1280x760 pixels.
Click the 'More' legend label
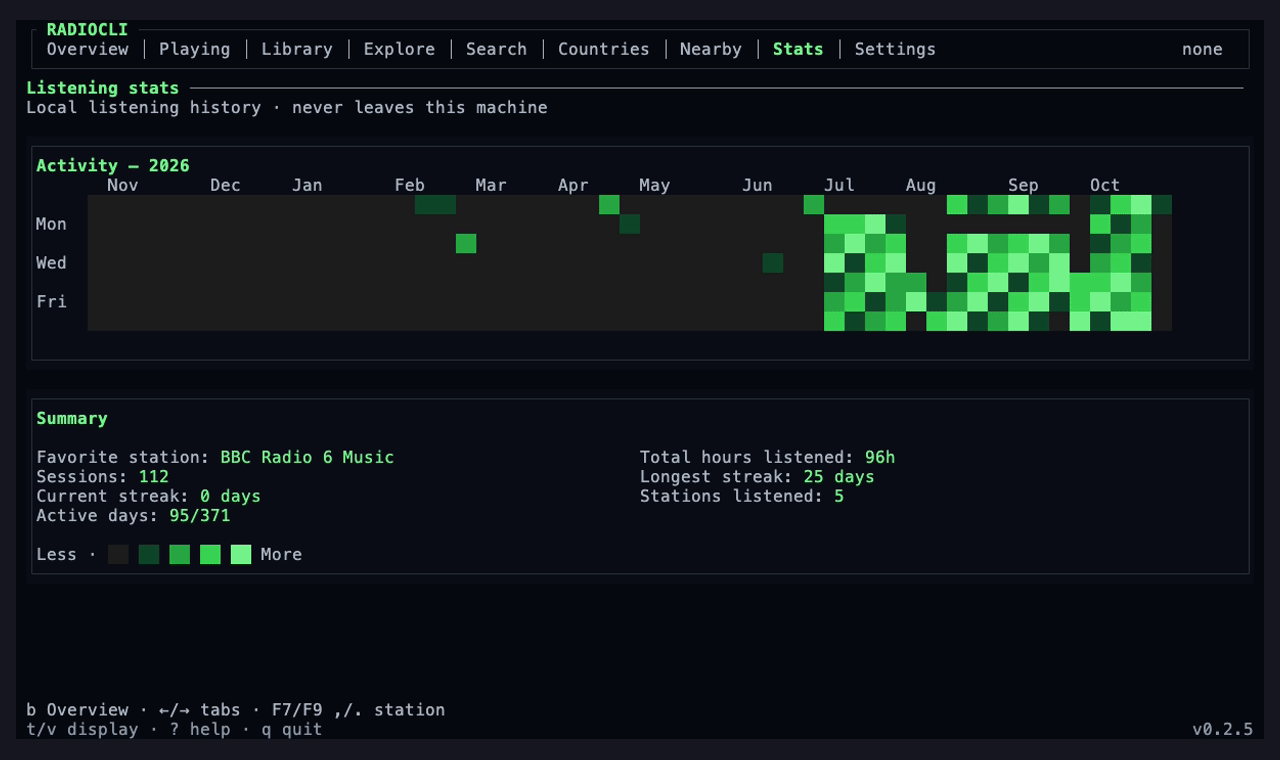281,555
